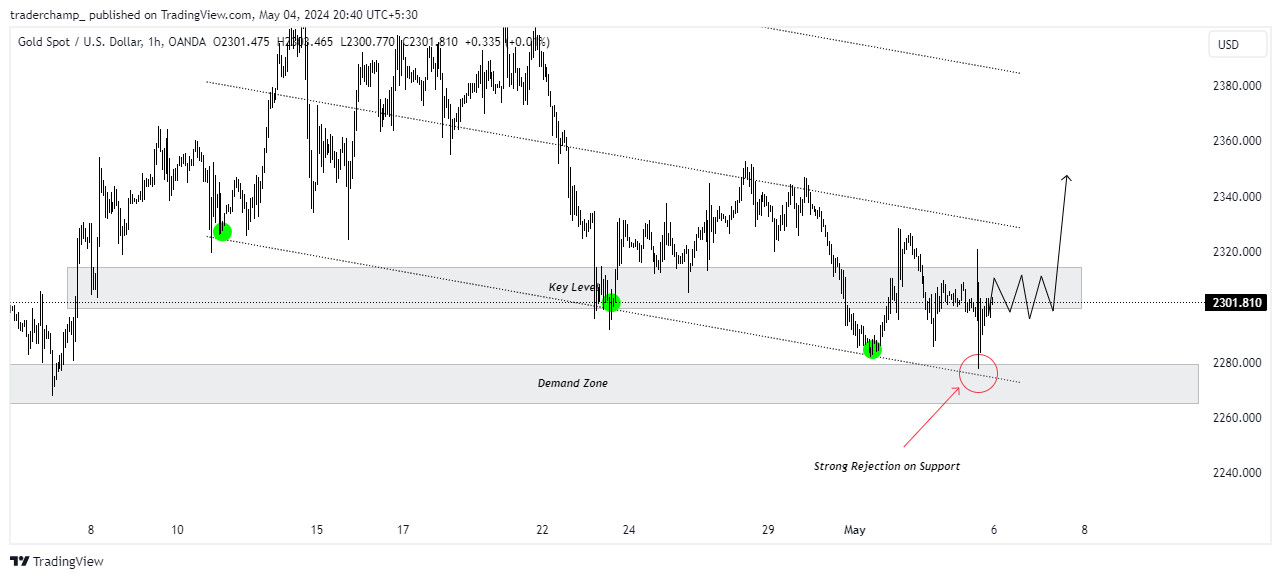Click the 2340.000 price axis label

(x=1236, y=197)
